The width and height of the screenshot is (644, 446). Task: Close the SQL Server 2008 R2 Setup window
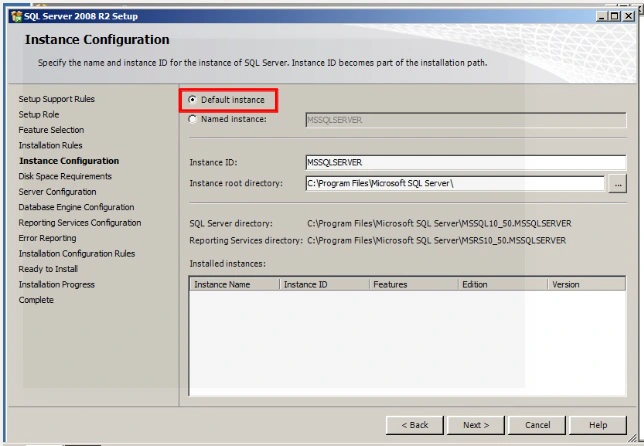(x=626, y=16)
